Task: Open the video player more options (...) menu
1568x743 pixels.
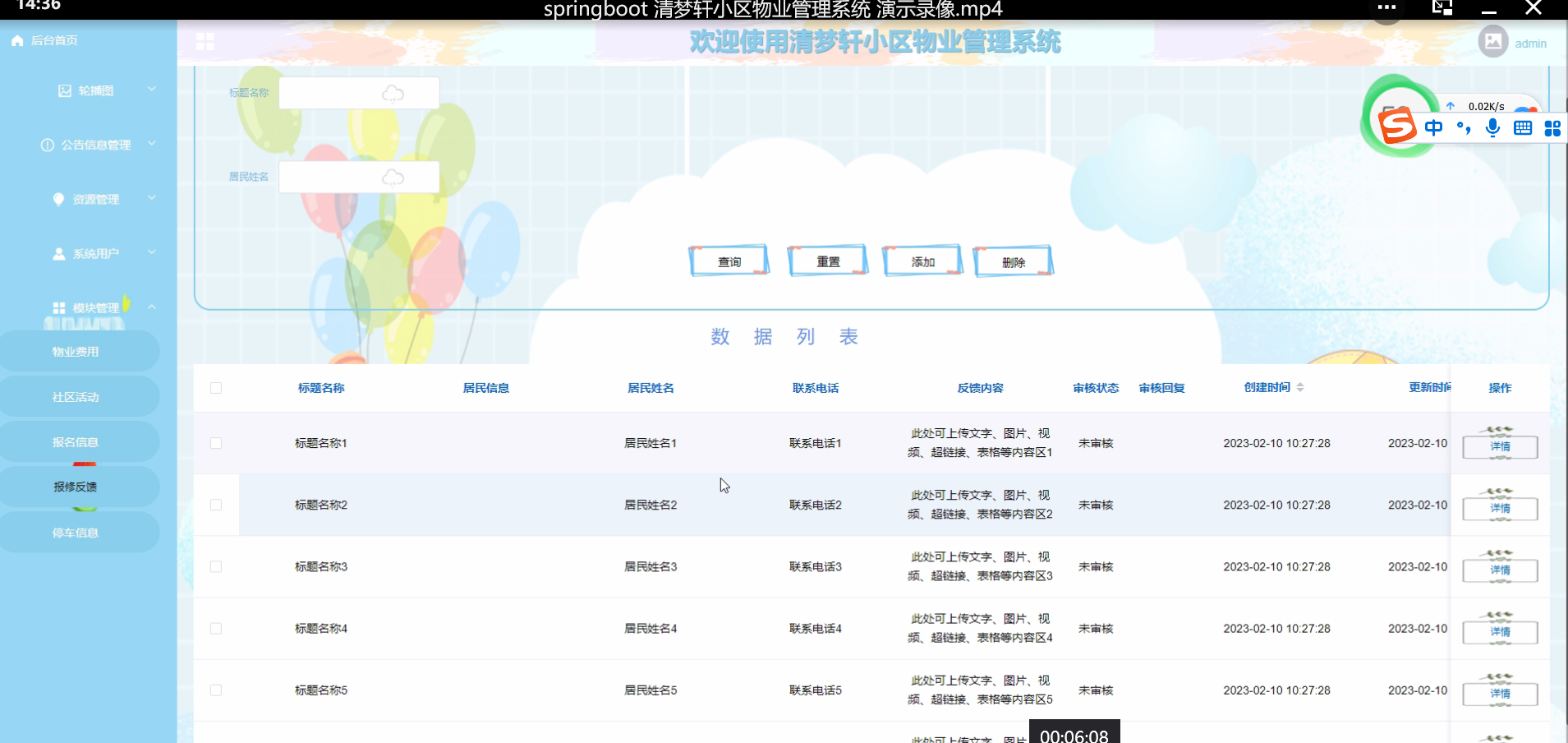Action: point(1386,7)
